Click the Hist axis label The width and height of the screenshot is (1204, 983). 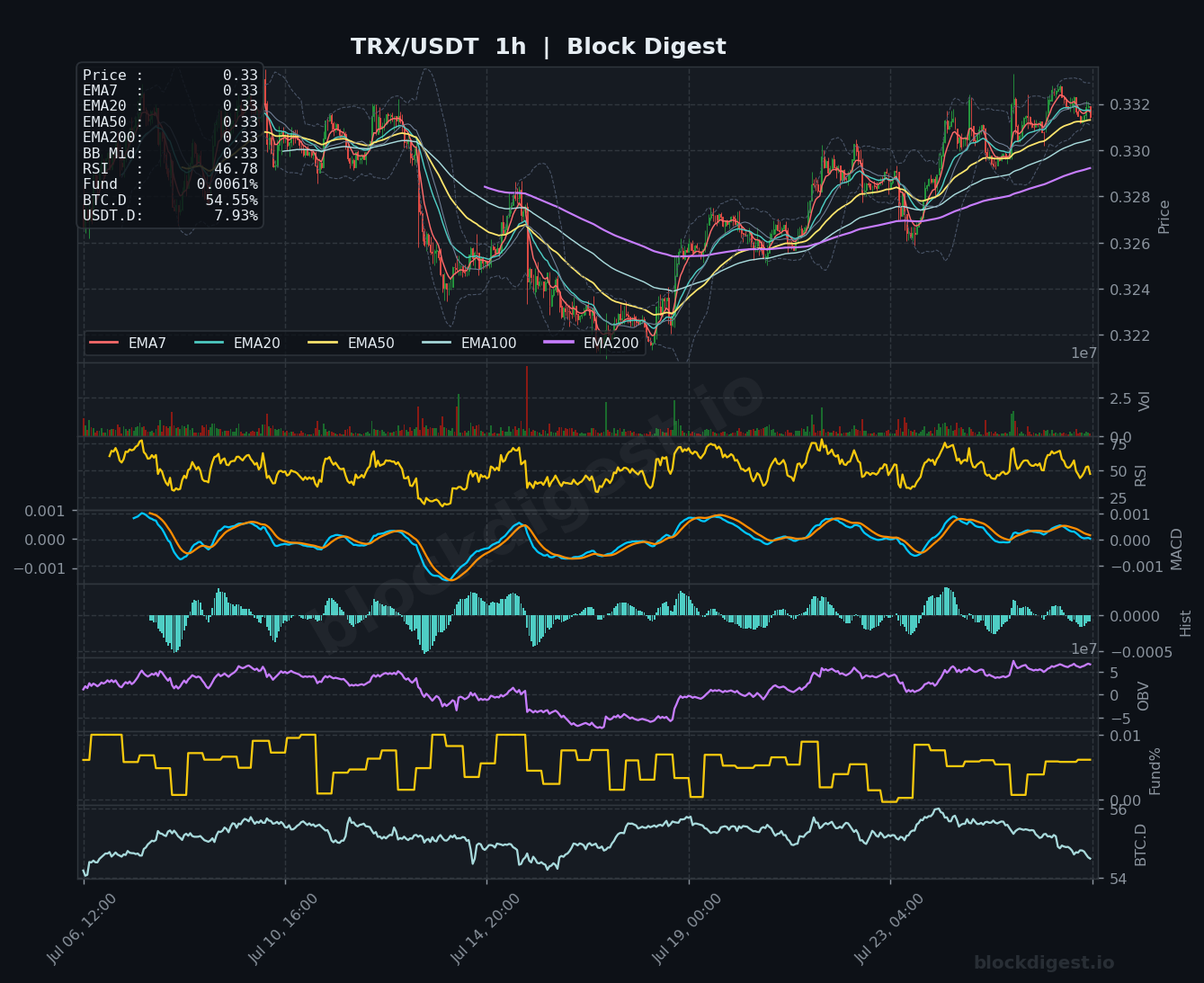1186,622
